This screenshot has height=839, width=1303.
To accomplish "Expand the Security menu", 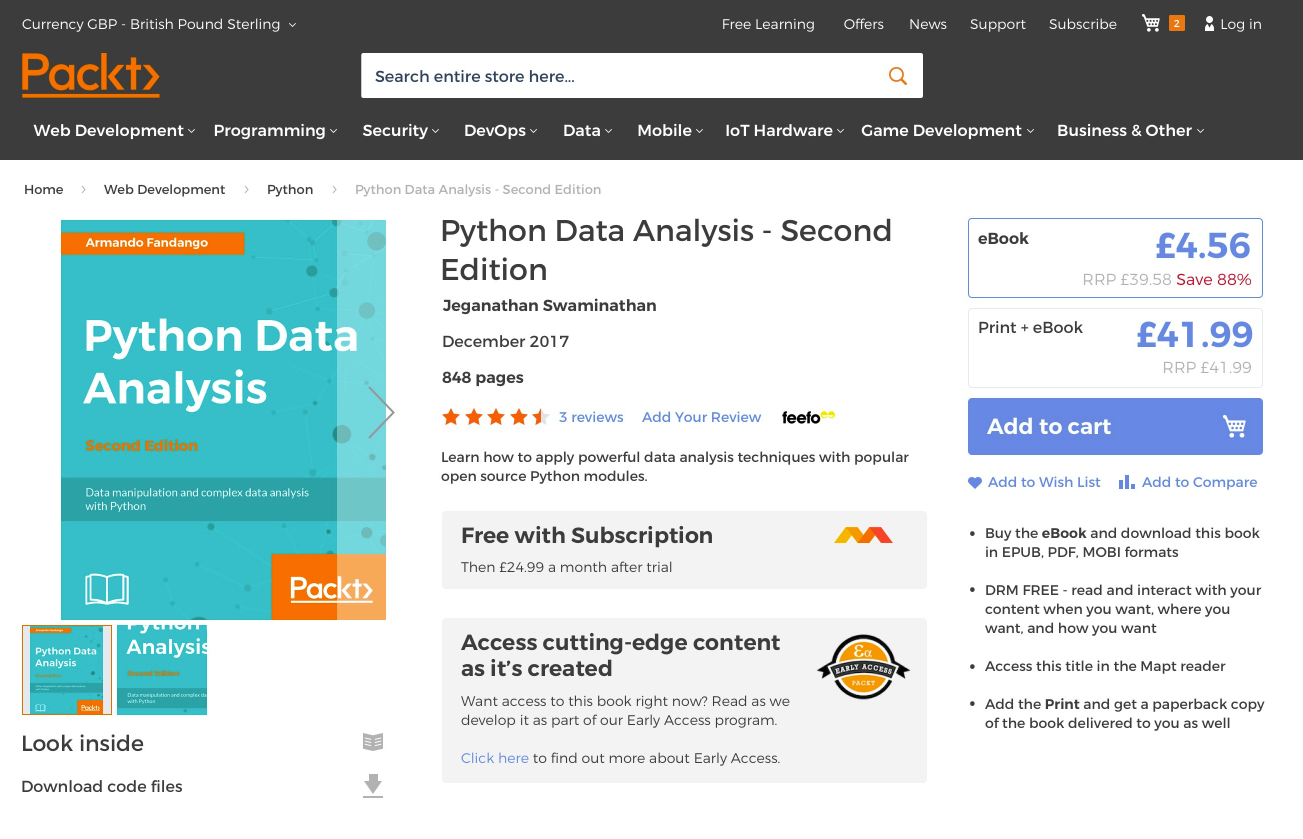I will [x=401, y=130].
